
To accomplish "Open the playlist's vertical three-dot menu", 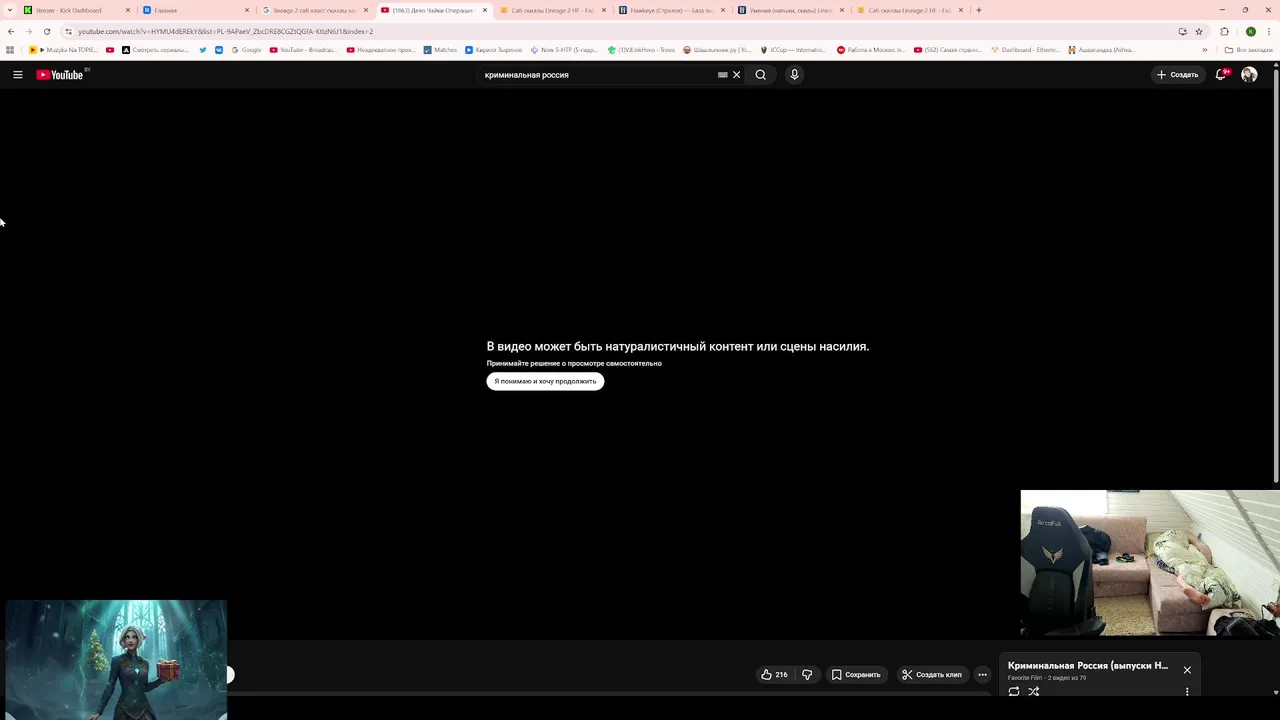I will coord(1187,691).
